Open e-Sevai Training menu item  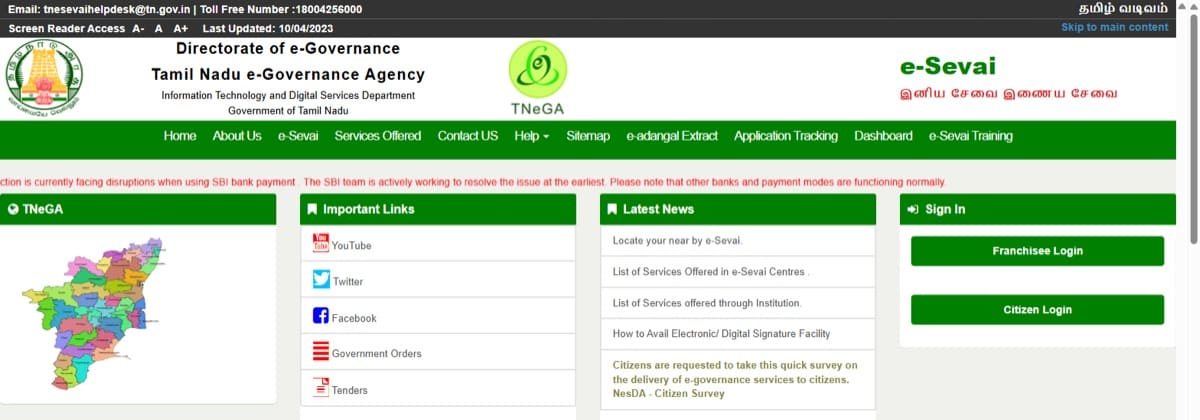pyautogui.click(x=971, y=136)
